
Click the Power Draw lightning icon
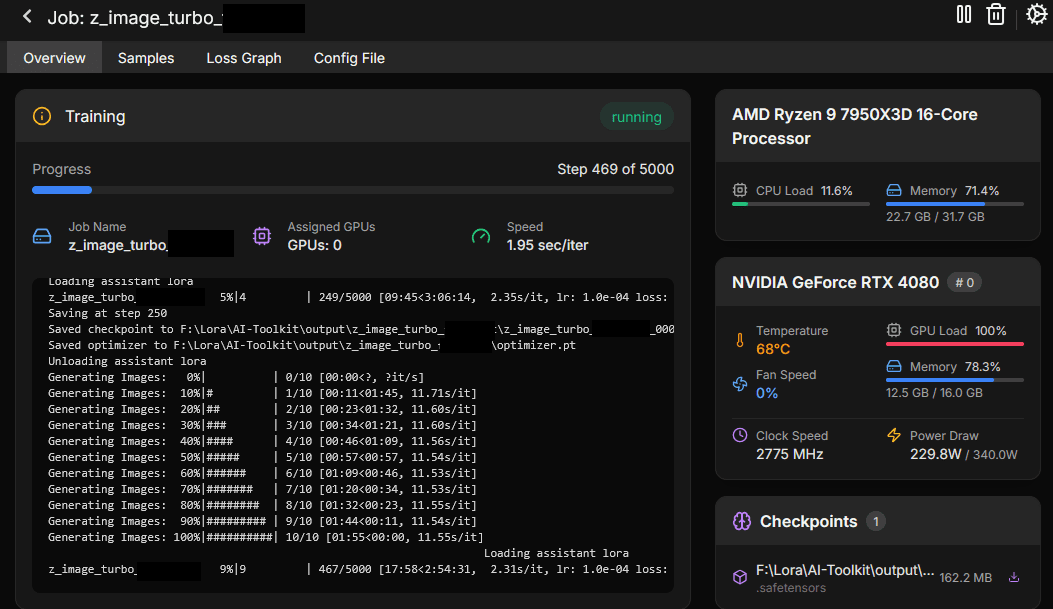point(894,436)
